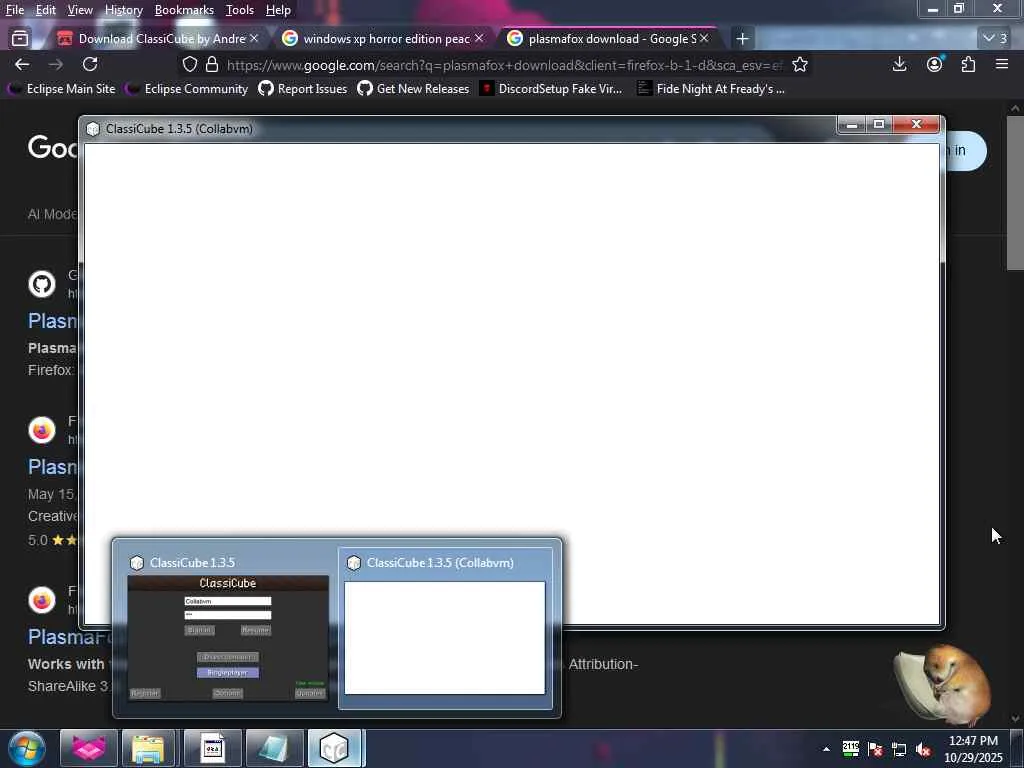1024x768 pixels.
Task: Show site security lock information
Action: [x=212, y=65]
